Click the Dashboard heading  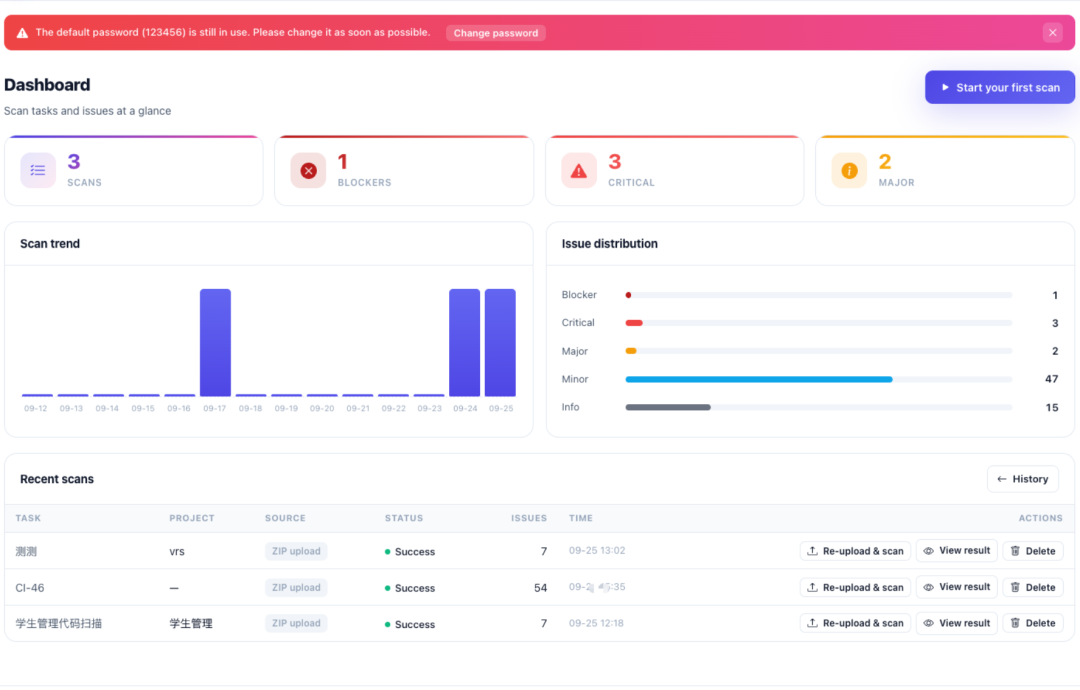47,85
